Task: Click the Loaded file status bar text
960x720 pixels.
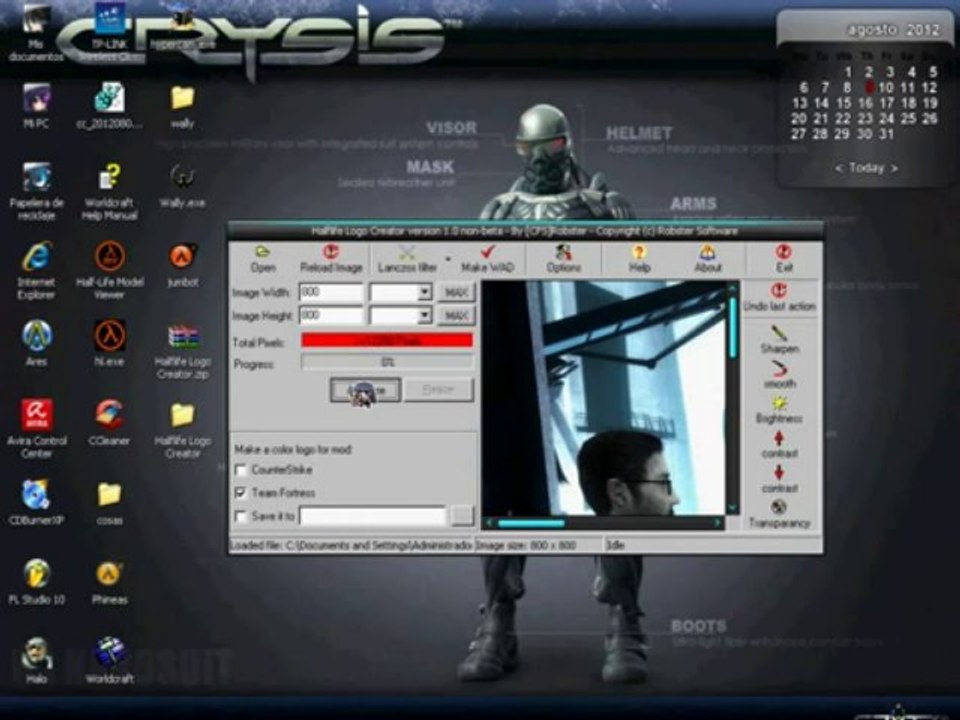Action: pyautogui.click(x=351, y=545)
